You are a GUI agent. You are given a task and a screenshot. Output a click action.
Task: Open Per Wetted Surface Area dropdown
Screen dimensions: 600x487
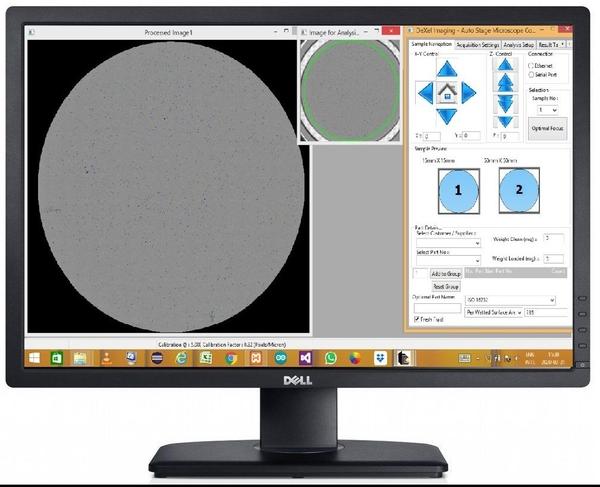(494, 313)
